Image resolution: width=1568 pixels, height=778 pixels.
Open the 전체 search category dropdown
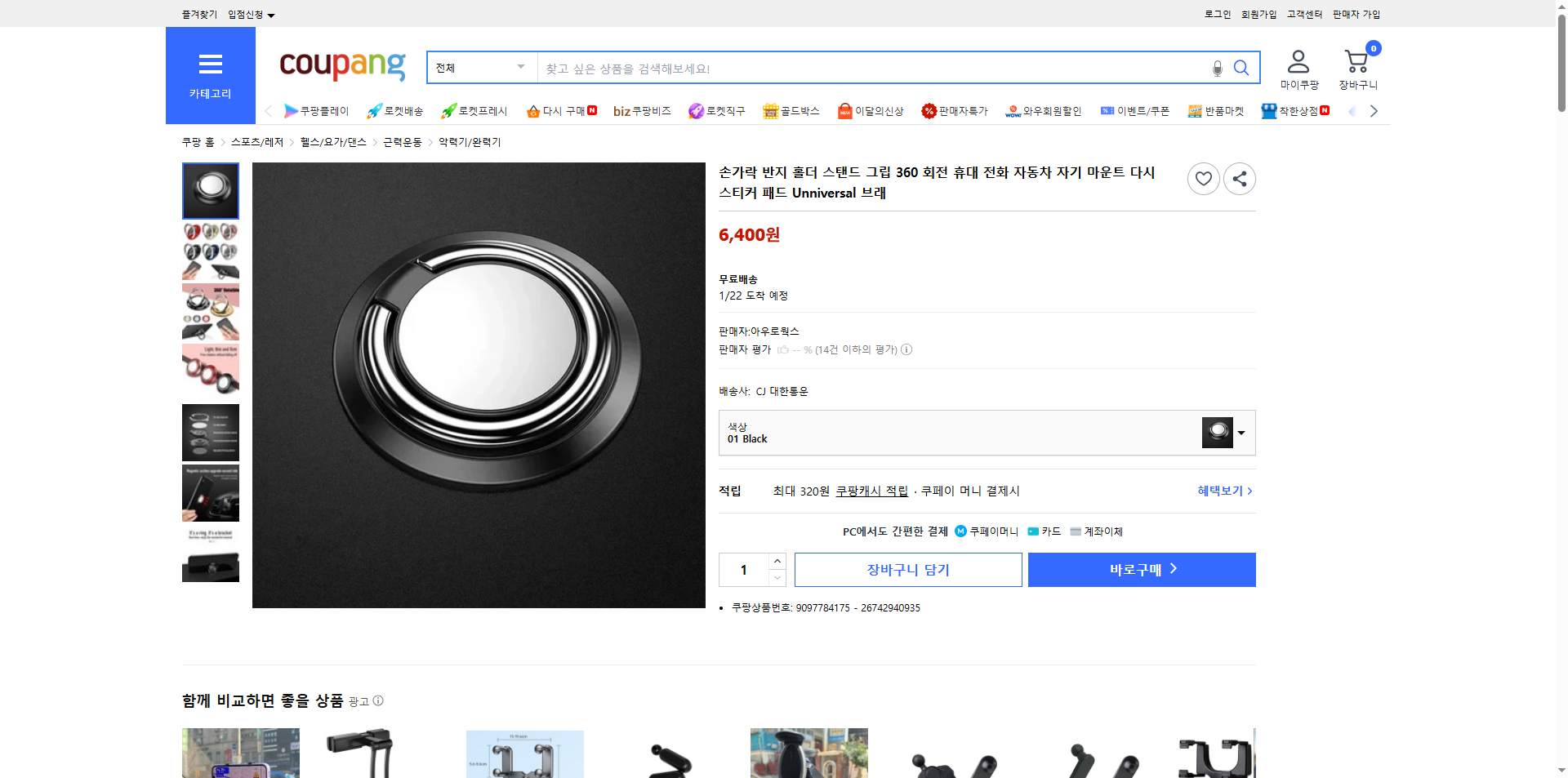480,68
